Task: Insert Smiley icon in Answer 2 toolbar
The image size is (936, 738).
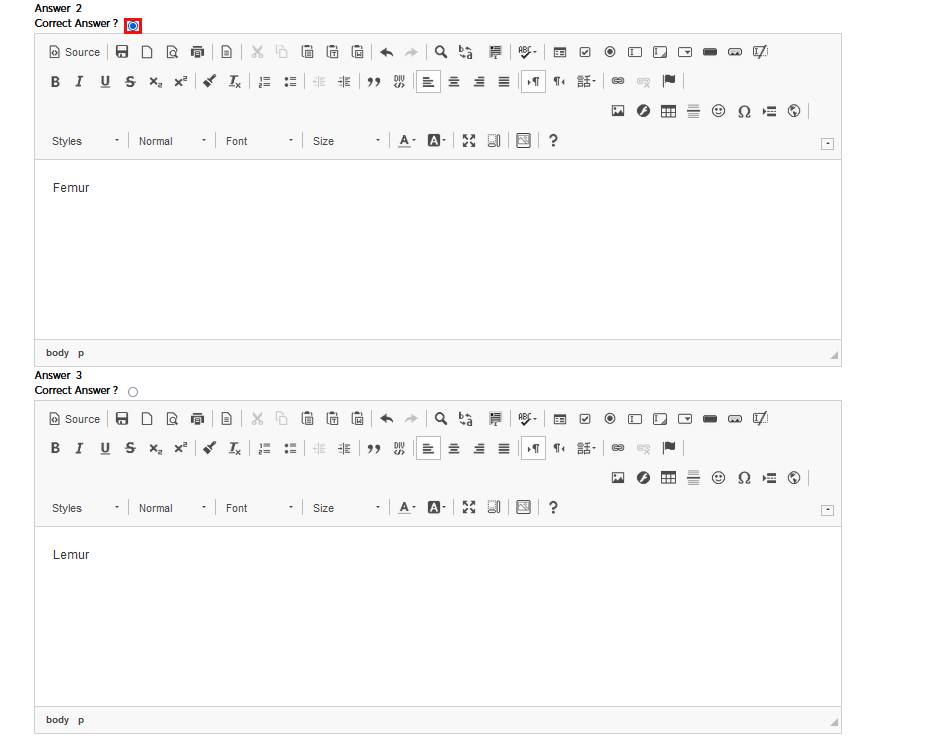Action: tap(718, 110)
